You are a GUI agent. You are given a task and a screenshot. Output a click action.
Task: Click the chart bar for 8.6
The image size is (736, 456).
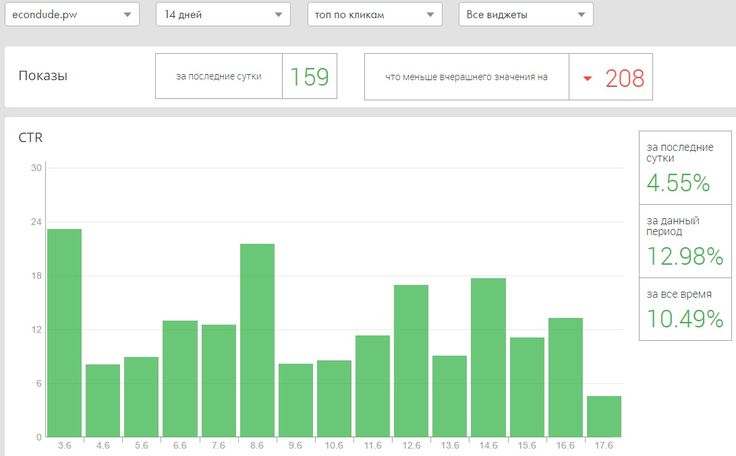click(x=257, y=340)
